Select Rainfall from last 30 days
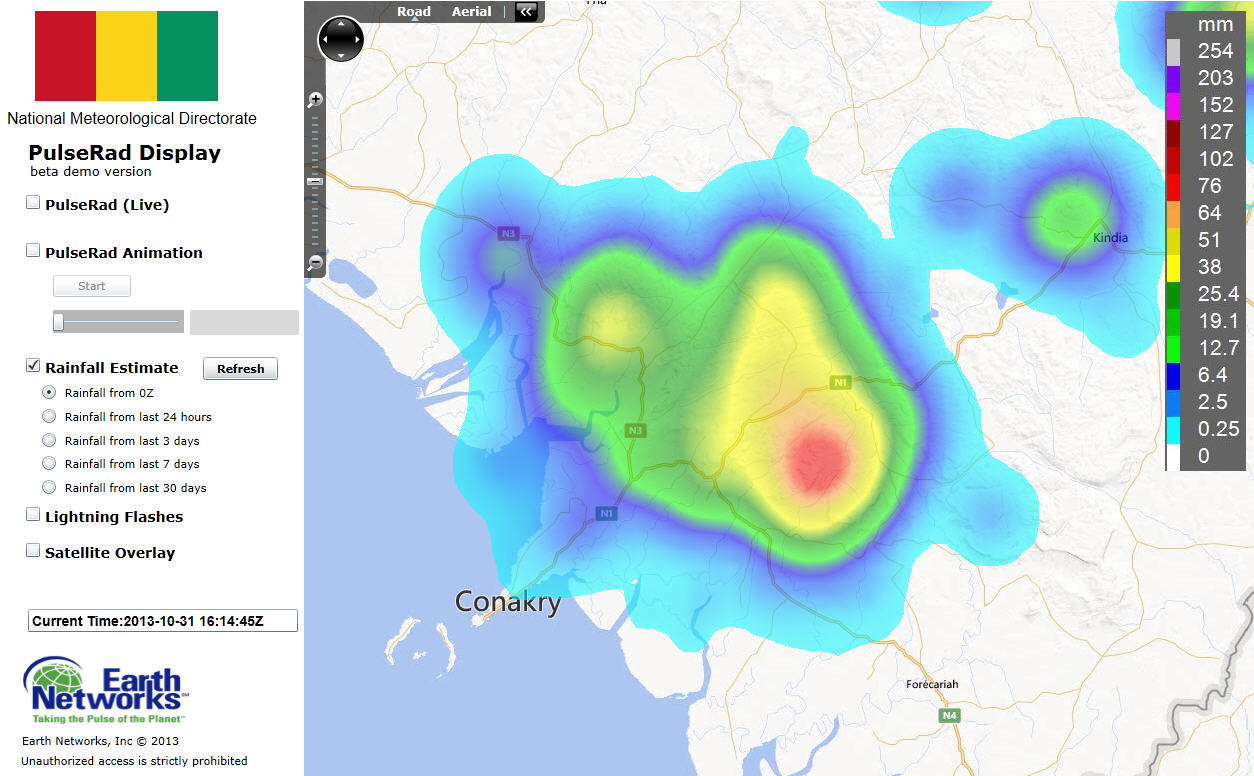 [x=49, y=487]
